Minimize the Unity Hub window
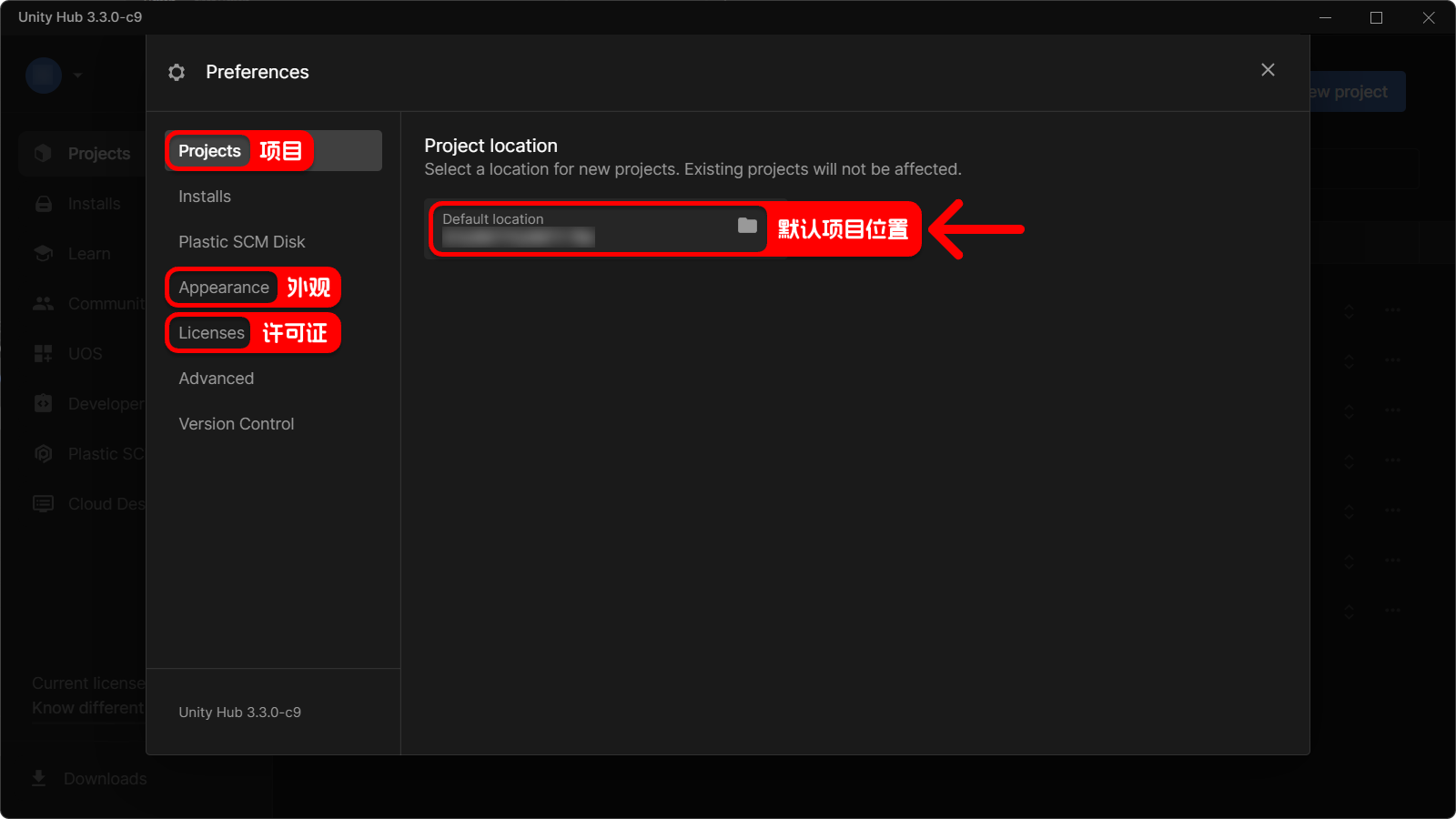This screenshot has height=819, width=1456. [1325, 17]
